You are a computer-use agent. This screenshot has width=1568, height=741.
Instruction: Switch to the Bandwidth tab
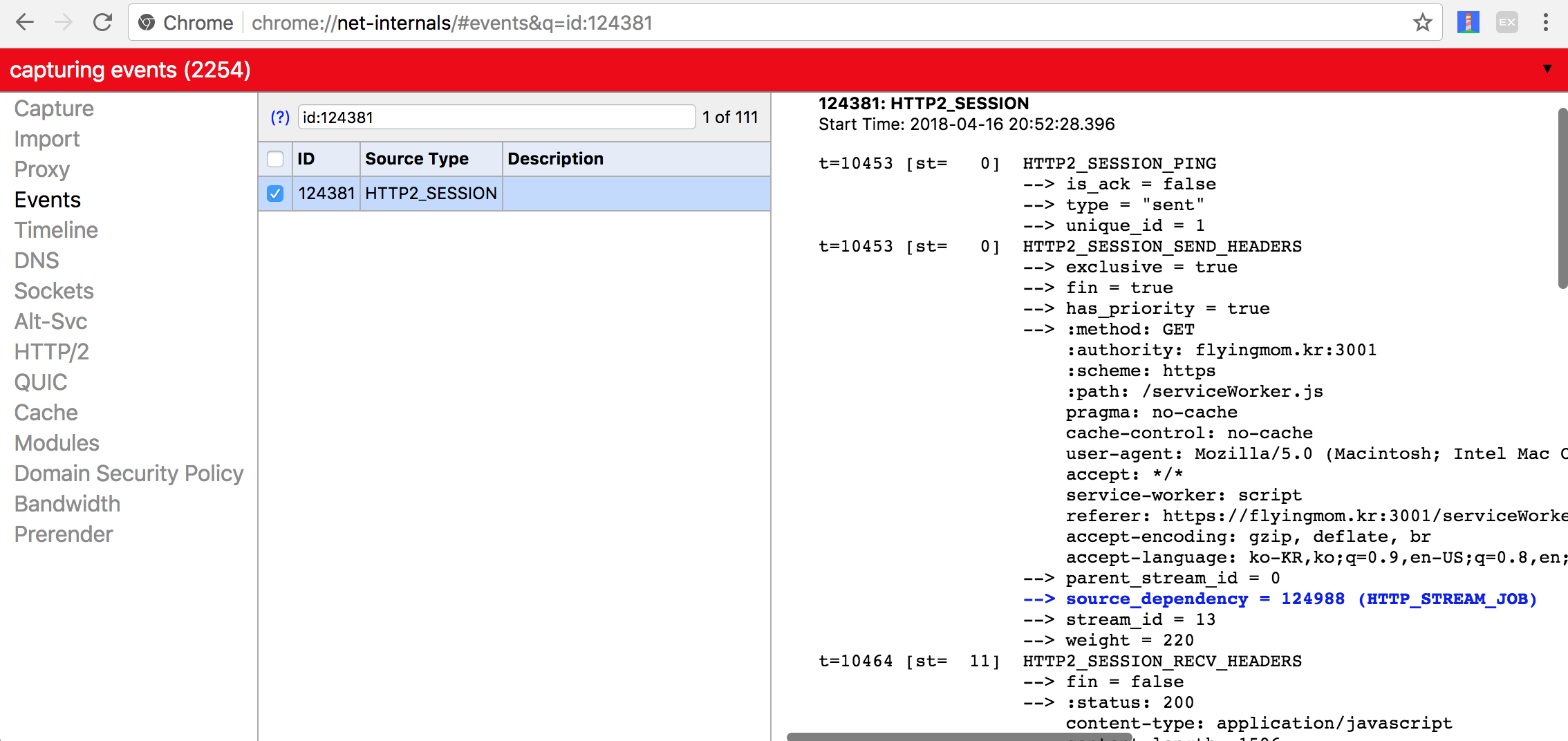(67, 504)
